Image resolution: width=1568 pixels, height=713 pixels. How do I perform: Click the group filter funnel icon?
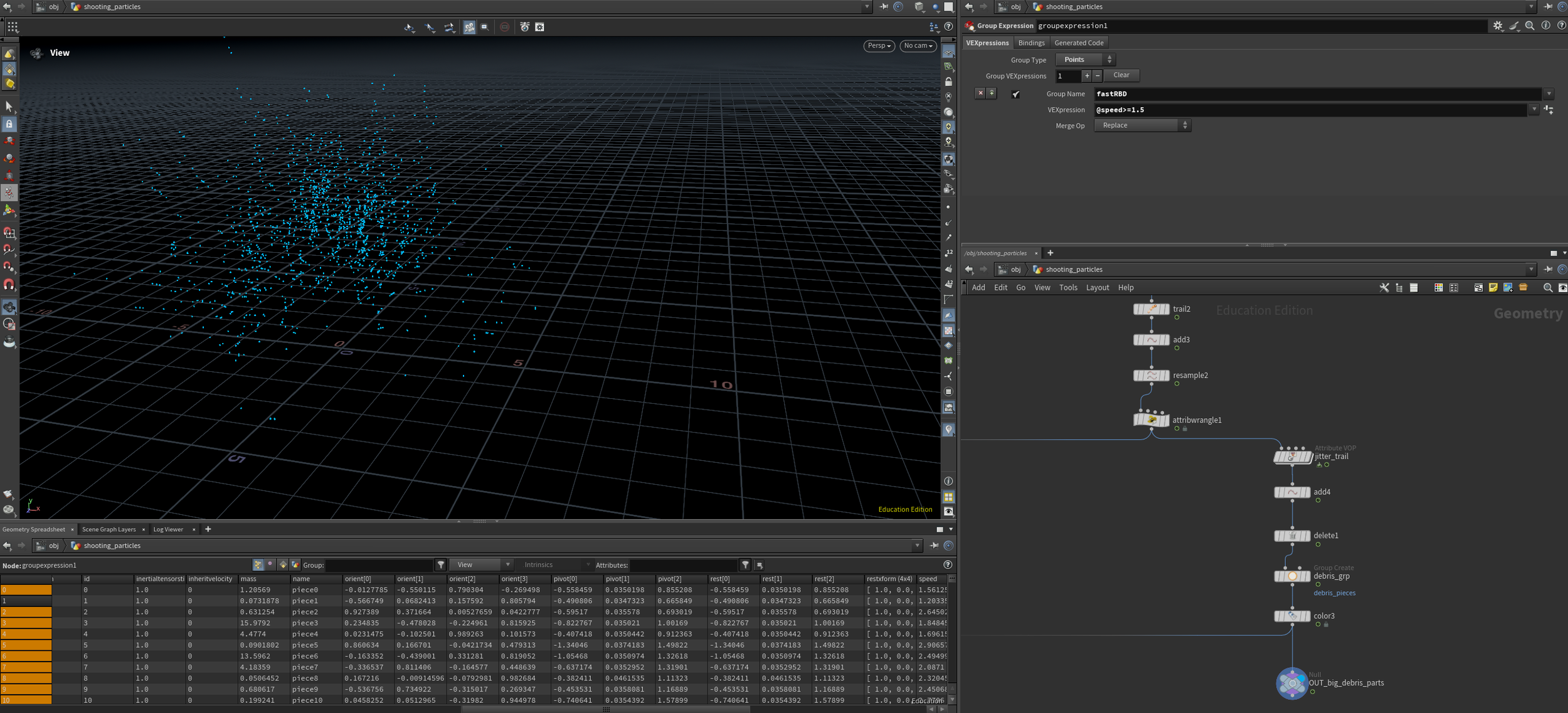click(x=441, y=565)
